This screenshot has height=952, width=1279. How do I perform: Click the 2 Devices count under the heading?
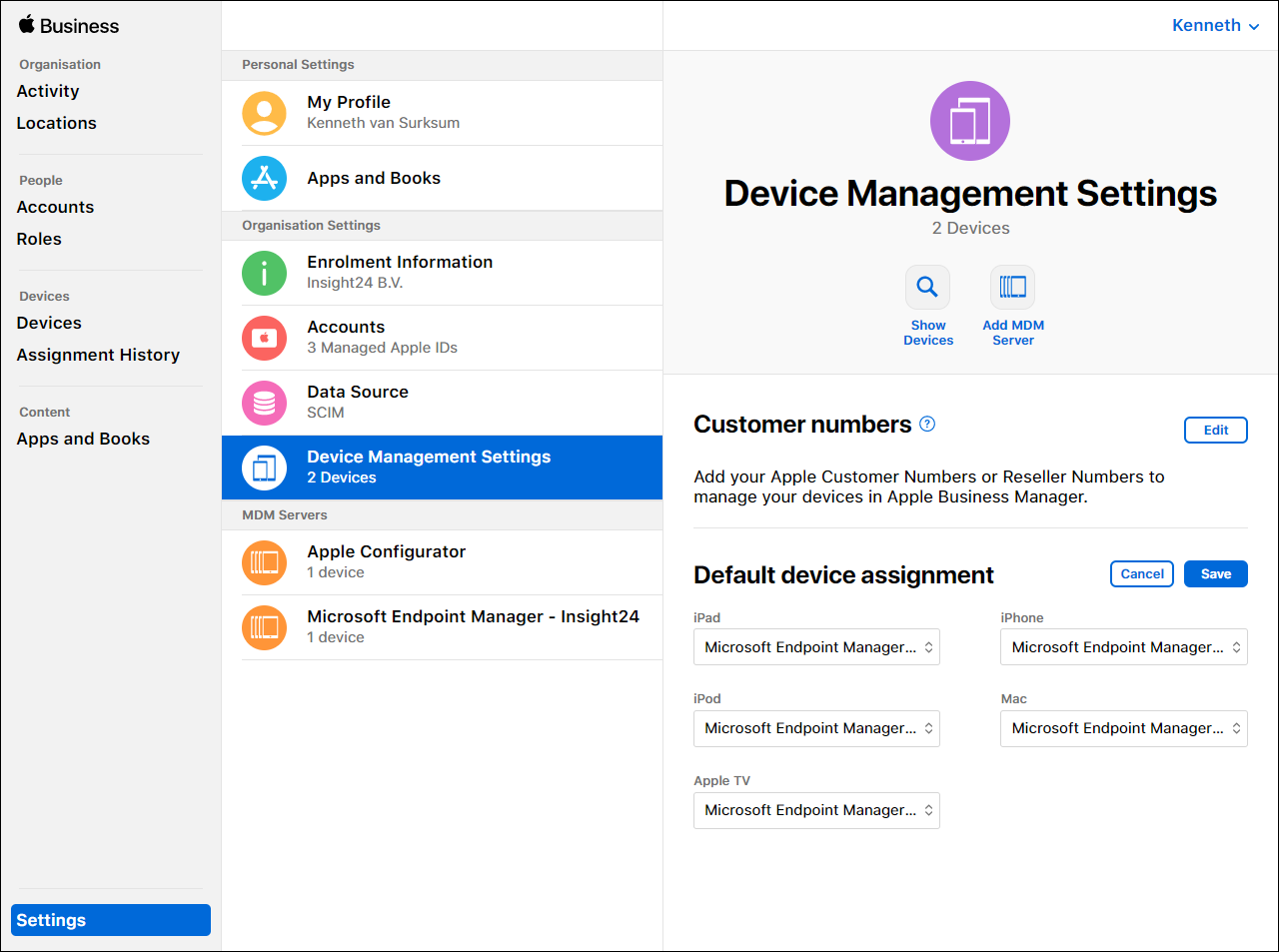[970, 228]
